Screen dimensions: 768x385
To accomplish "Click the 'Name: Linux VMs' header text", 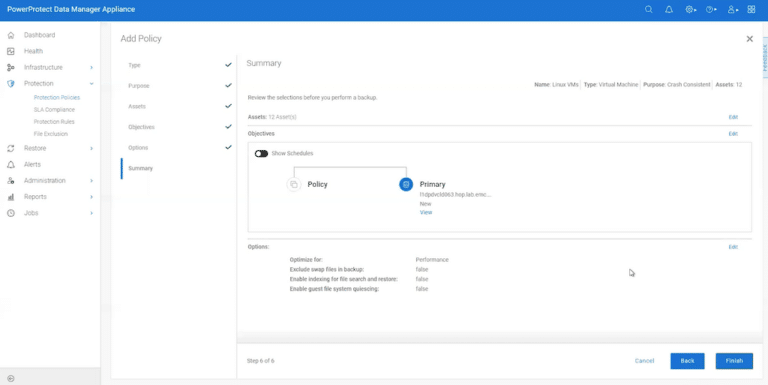I will 556,85.
